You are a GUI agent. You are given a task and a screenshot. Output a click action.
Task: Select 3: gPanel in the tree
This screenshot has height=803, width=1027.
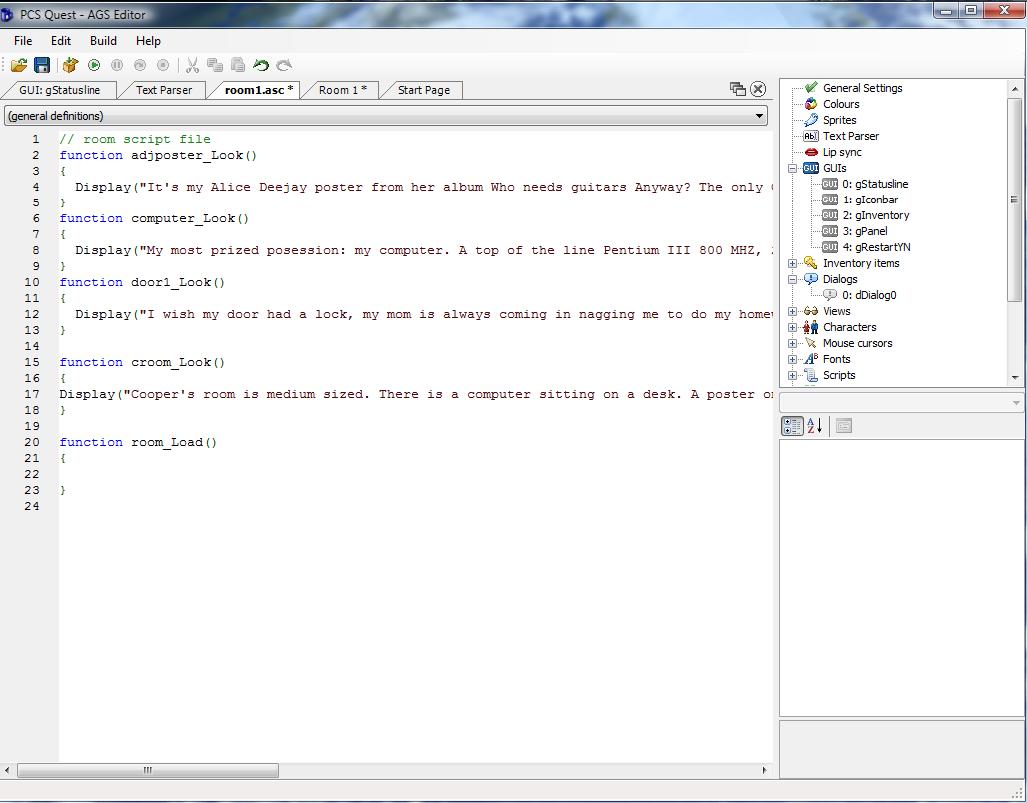pos(865,231)
